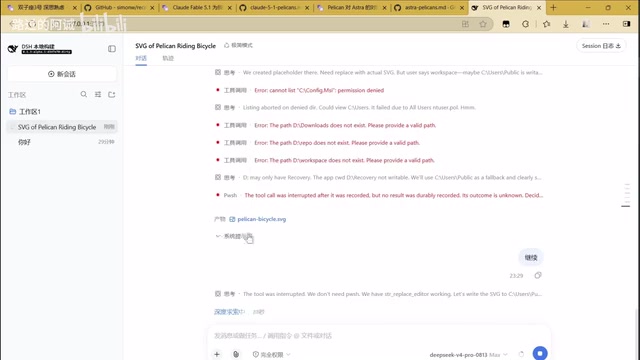The image size is (640, 360).
Task: Select the 继续 user message bubble
Action: coord(531,258)
